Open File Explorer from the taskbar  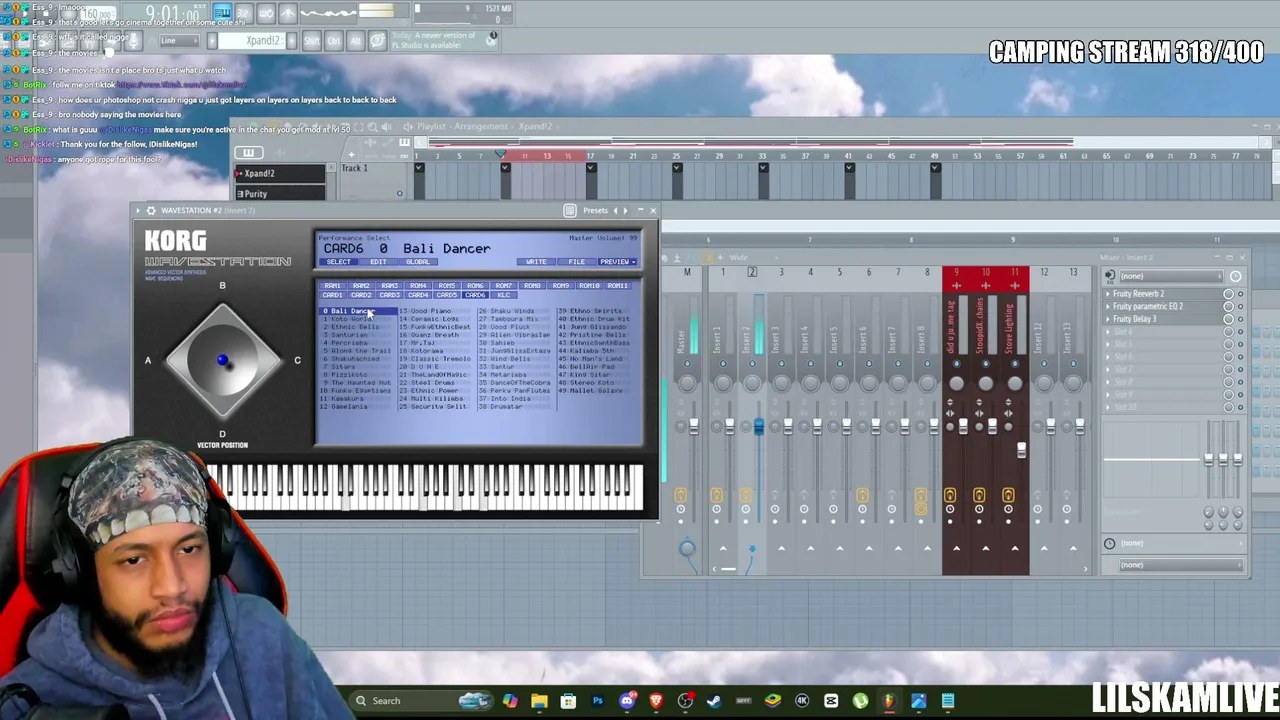539,701
